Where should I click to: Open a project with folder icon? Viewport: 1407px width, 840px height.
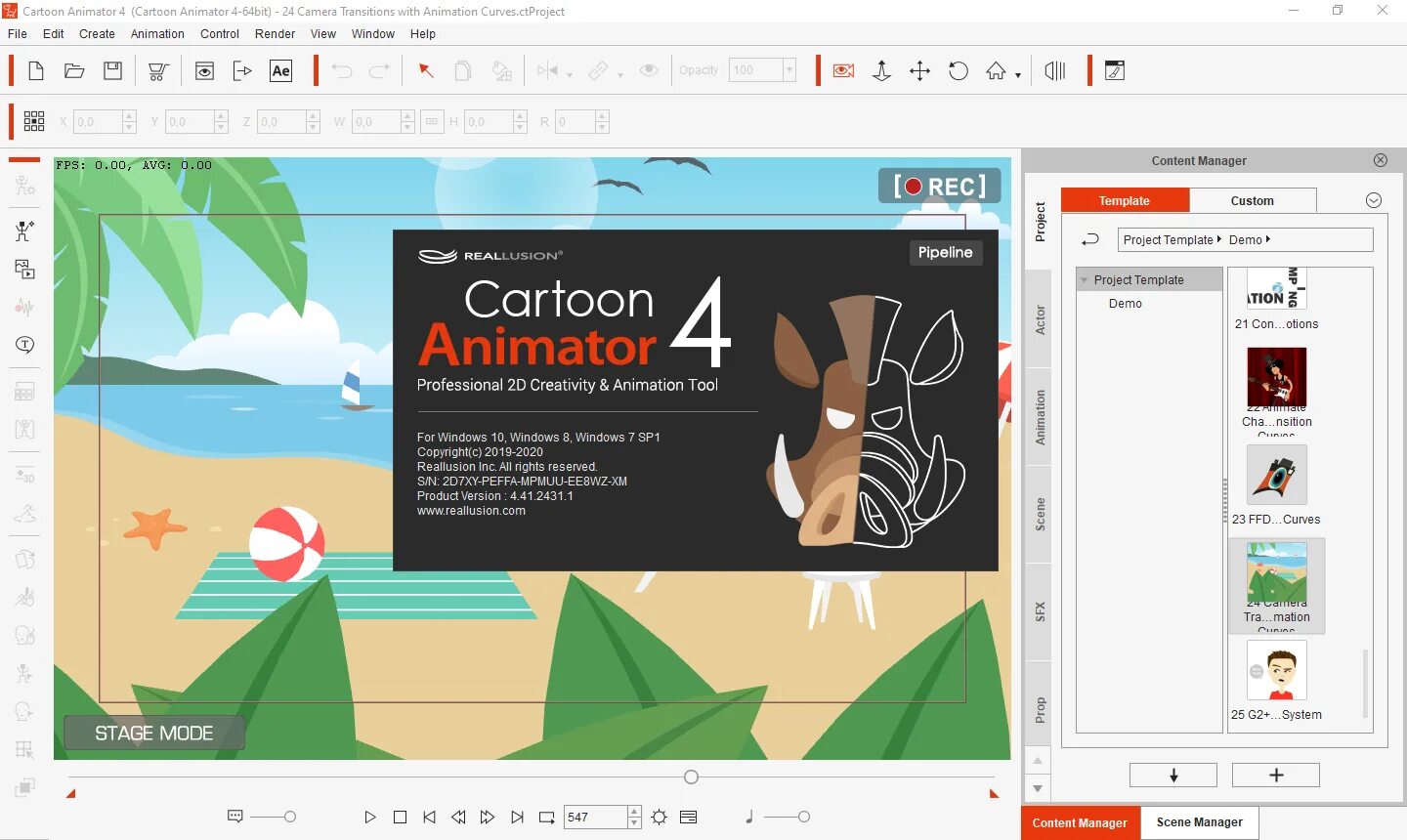tap(74, 70)
